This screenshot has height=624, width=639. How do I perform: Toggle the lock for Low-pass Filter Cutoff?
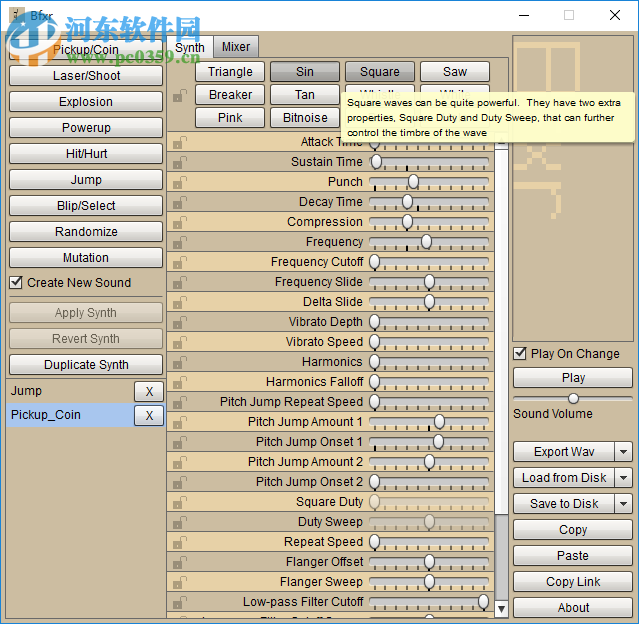(x=180, y=602)
